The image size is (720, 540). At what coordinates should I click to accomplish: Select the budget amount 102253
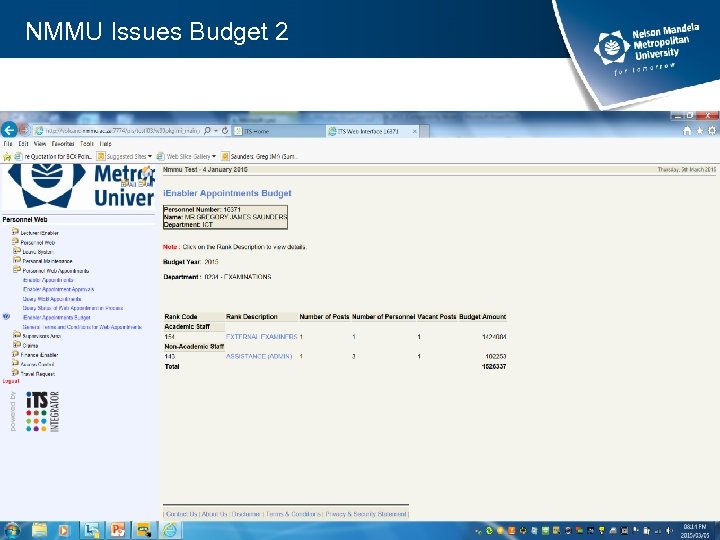point(495,356)
